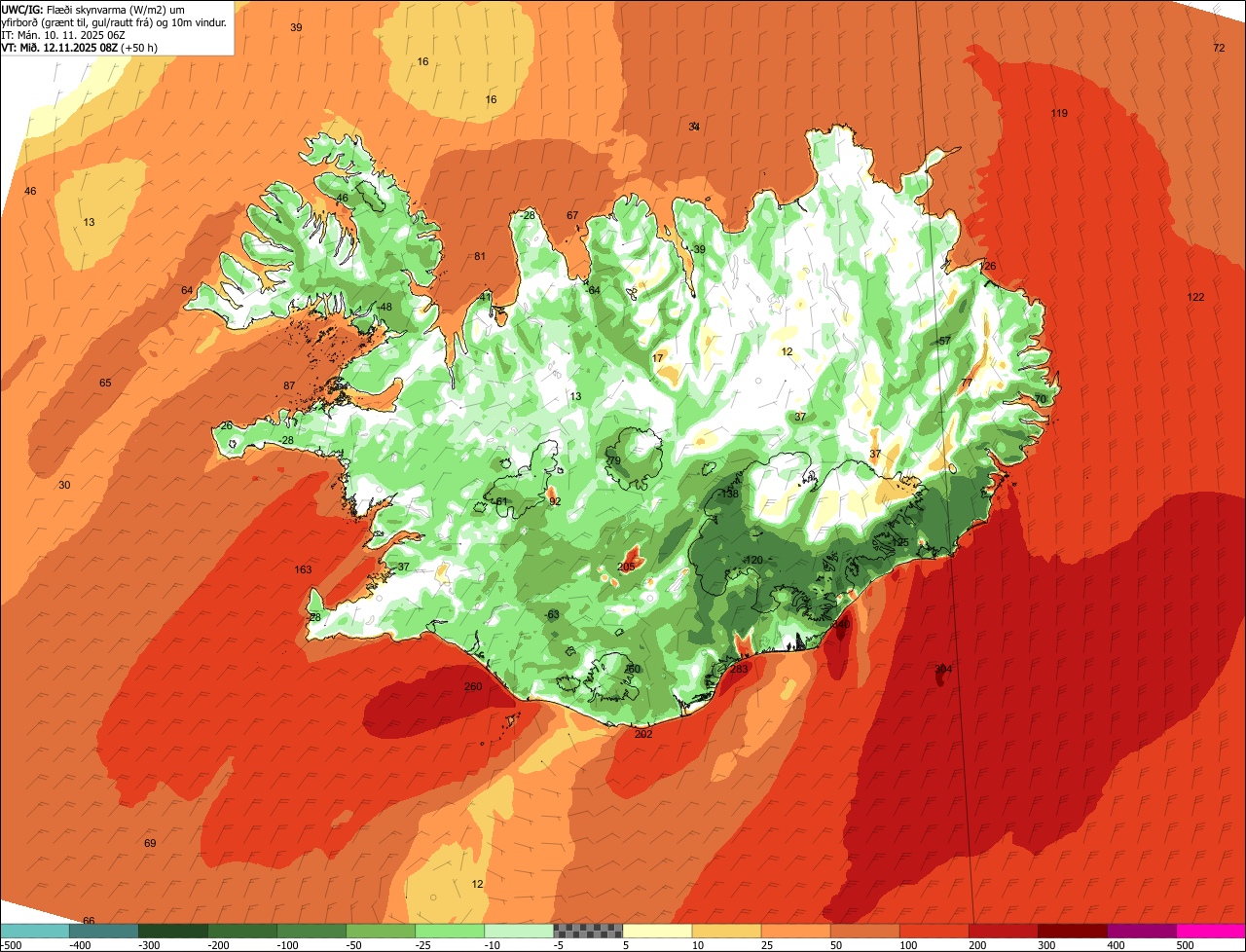The width and height of the screenshot is (1246, 952).
Task: Click the '57' value in east Iceland
Action: point(944,341)
